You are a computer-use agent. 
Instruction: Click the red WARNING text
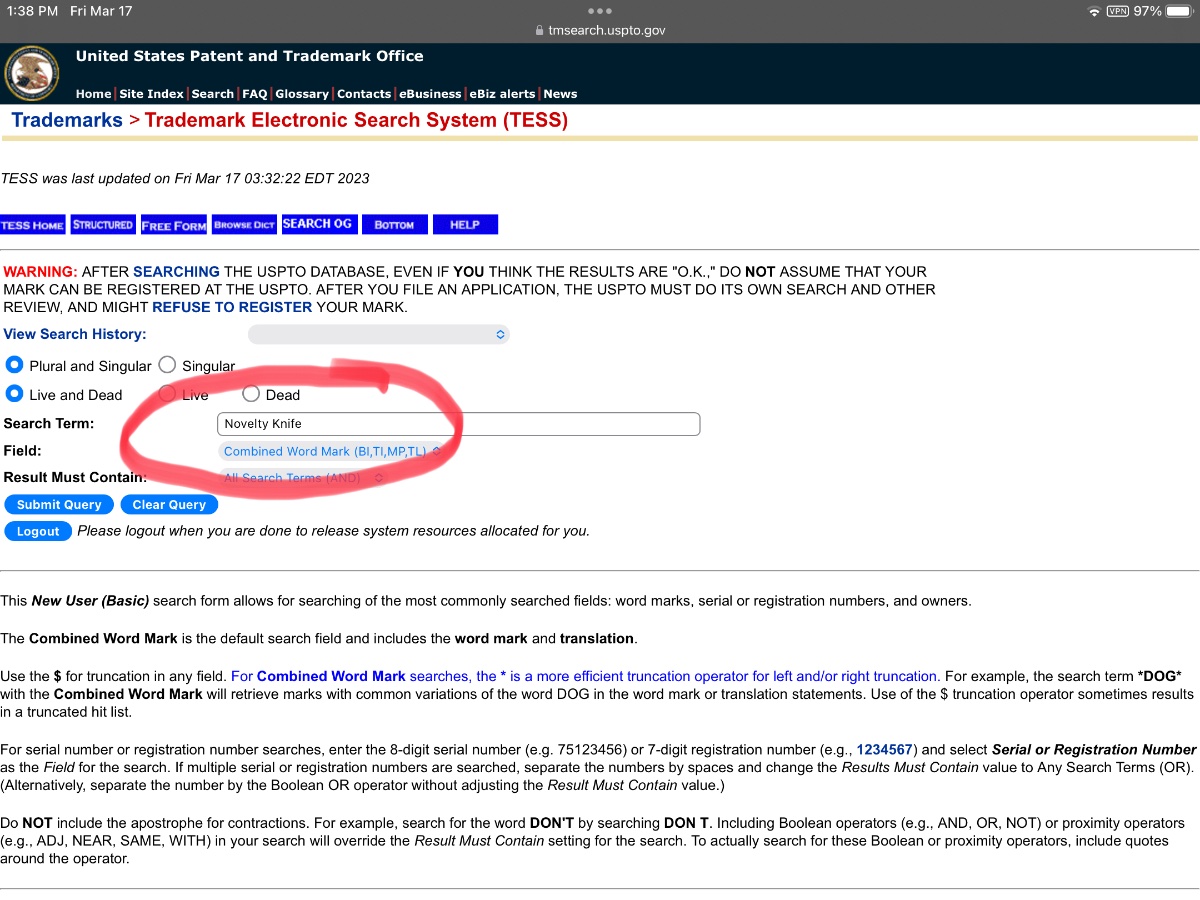[x=40, y=271]
